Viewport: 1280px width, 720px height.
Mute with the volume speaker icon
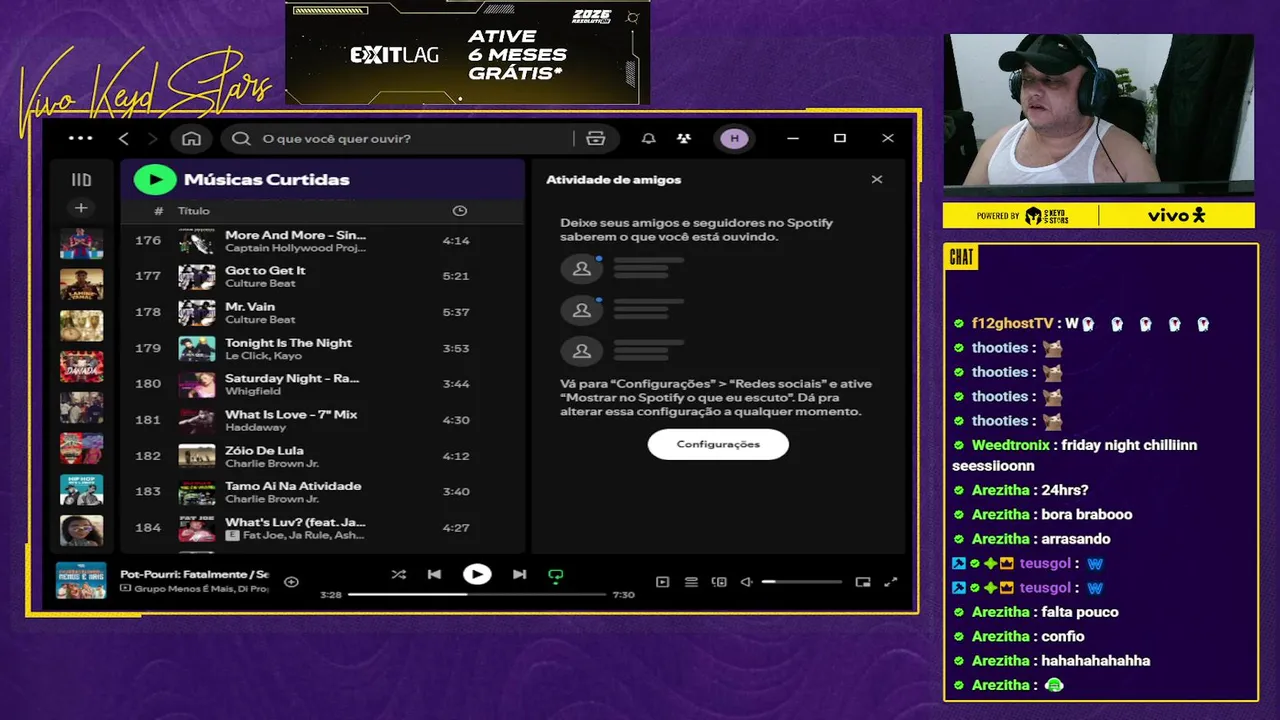click(746, 582)
